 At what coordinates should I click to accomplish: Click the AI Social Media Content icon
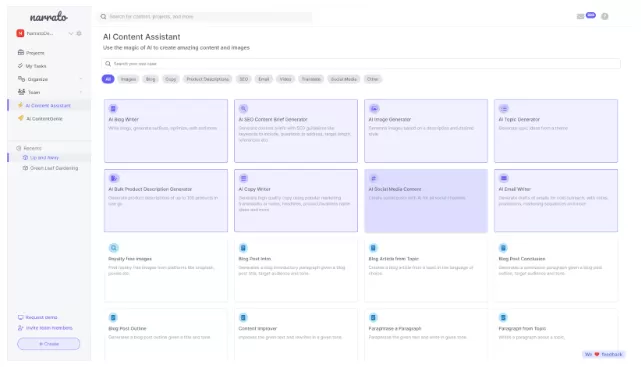(373, 178)
